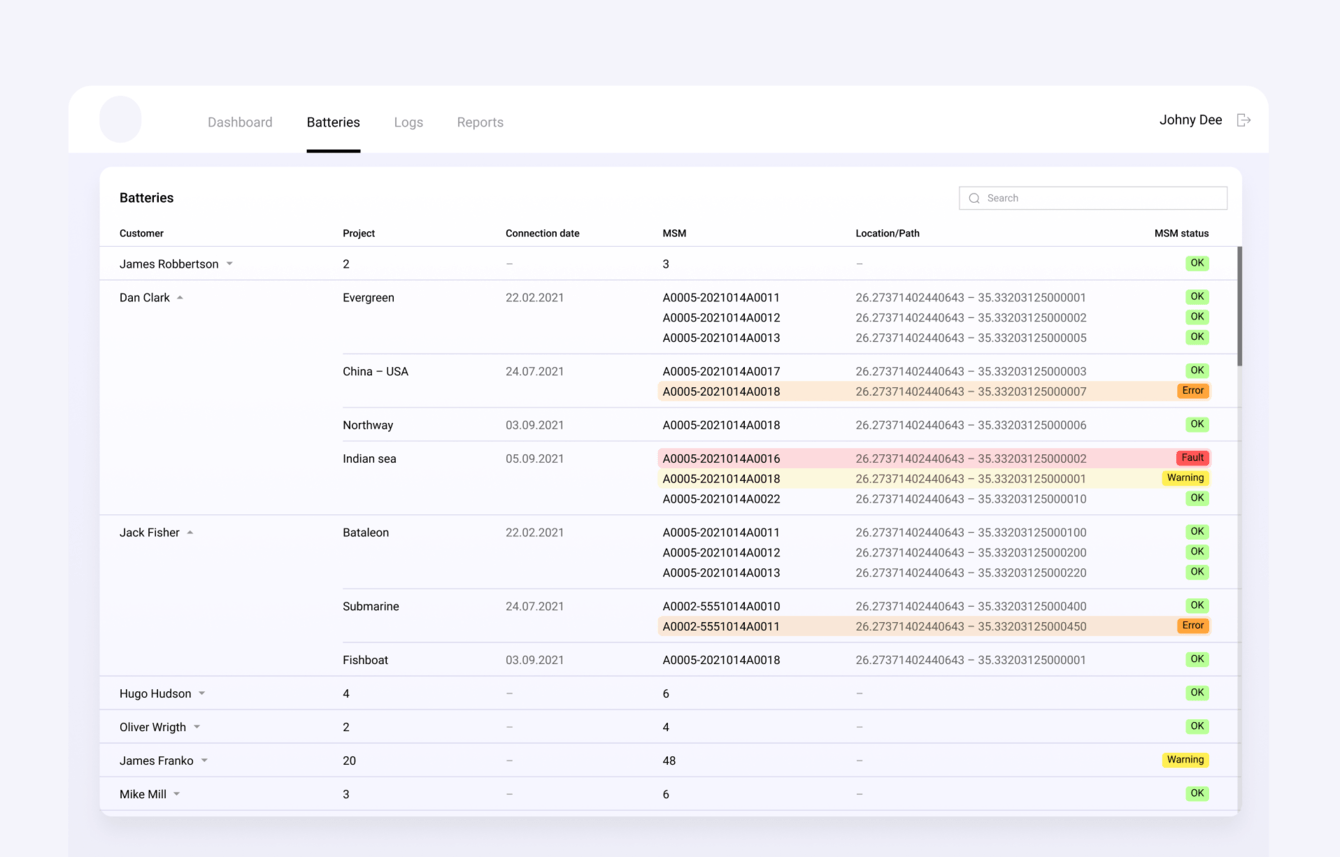1340x857 pixels.
Task: Click the red Fault status badge
Action: (1192, 458)
